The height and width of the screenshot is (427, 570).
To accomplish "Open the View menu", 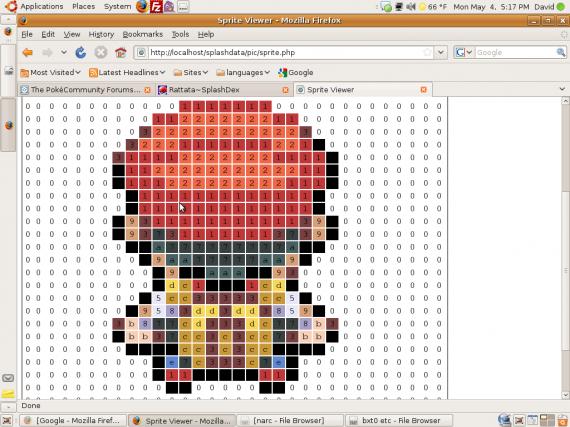I will [x=72, y=35].
